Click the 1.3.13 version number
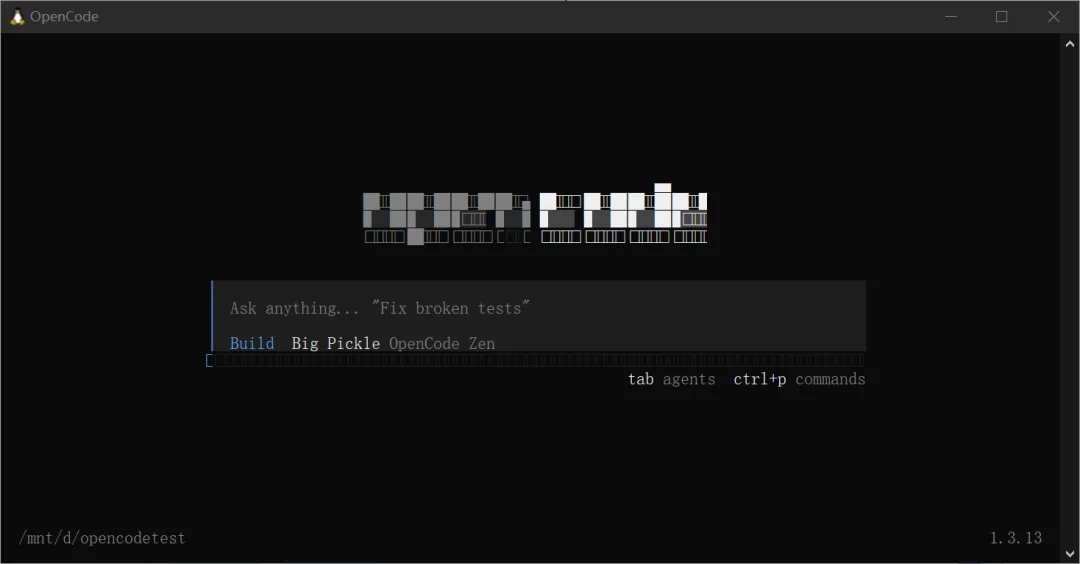Image resolution: width=1080 pixels, height=564 pixels. pos(1016,538)
